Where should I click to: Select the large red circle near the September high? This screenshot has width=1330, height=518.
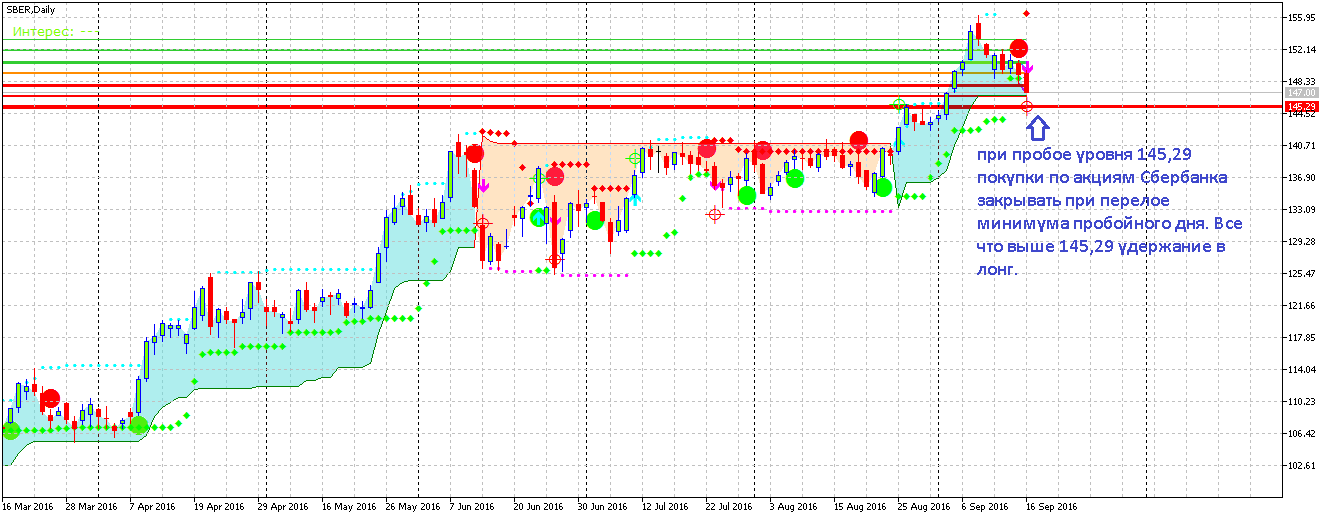coord(1019,48)
